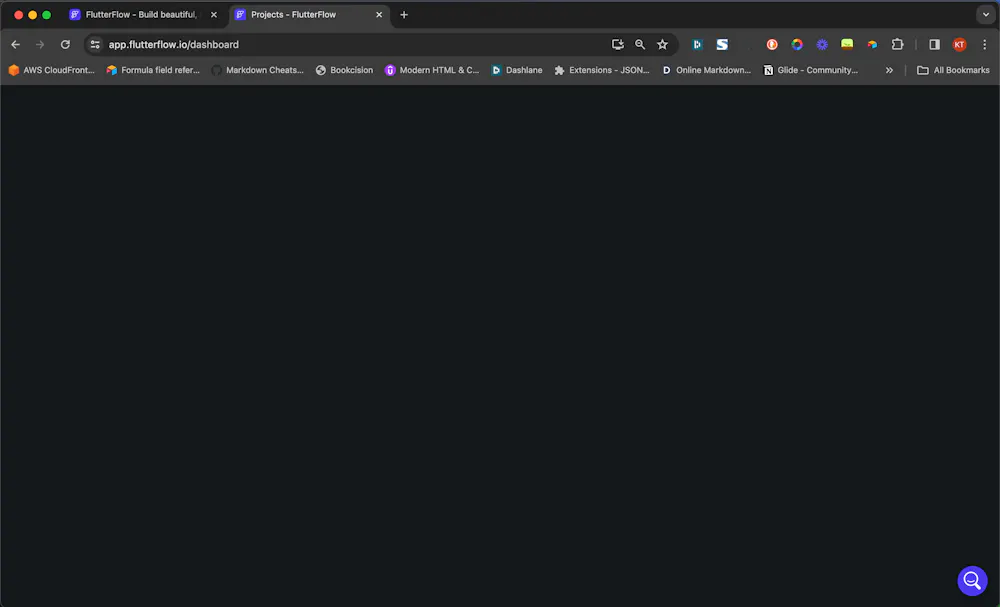Open the Online Markdown bookmark
Viewport: 1000px width, 607px height.
coord(706,70)
